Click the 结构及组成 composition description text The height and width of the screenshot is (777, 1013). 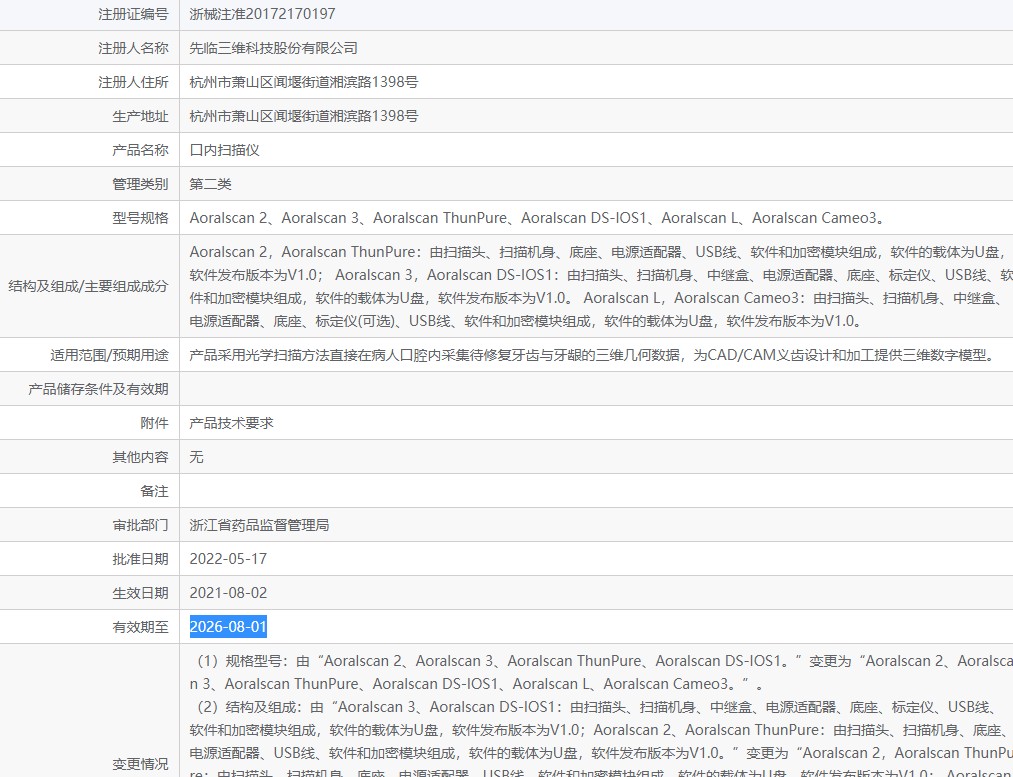pyautogui.click(x=601, y=286)
